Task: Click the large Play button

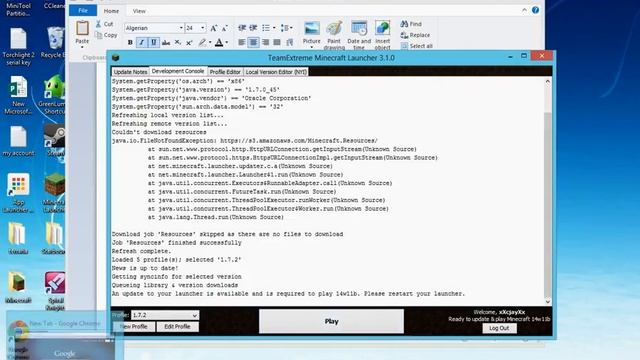Action: (331, 321)
